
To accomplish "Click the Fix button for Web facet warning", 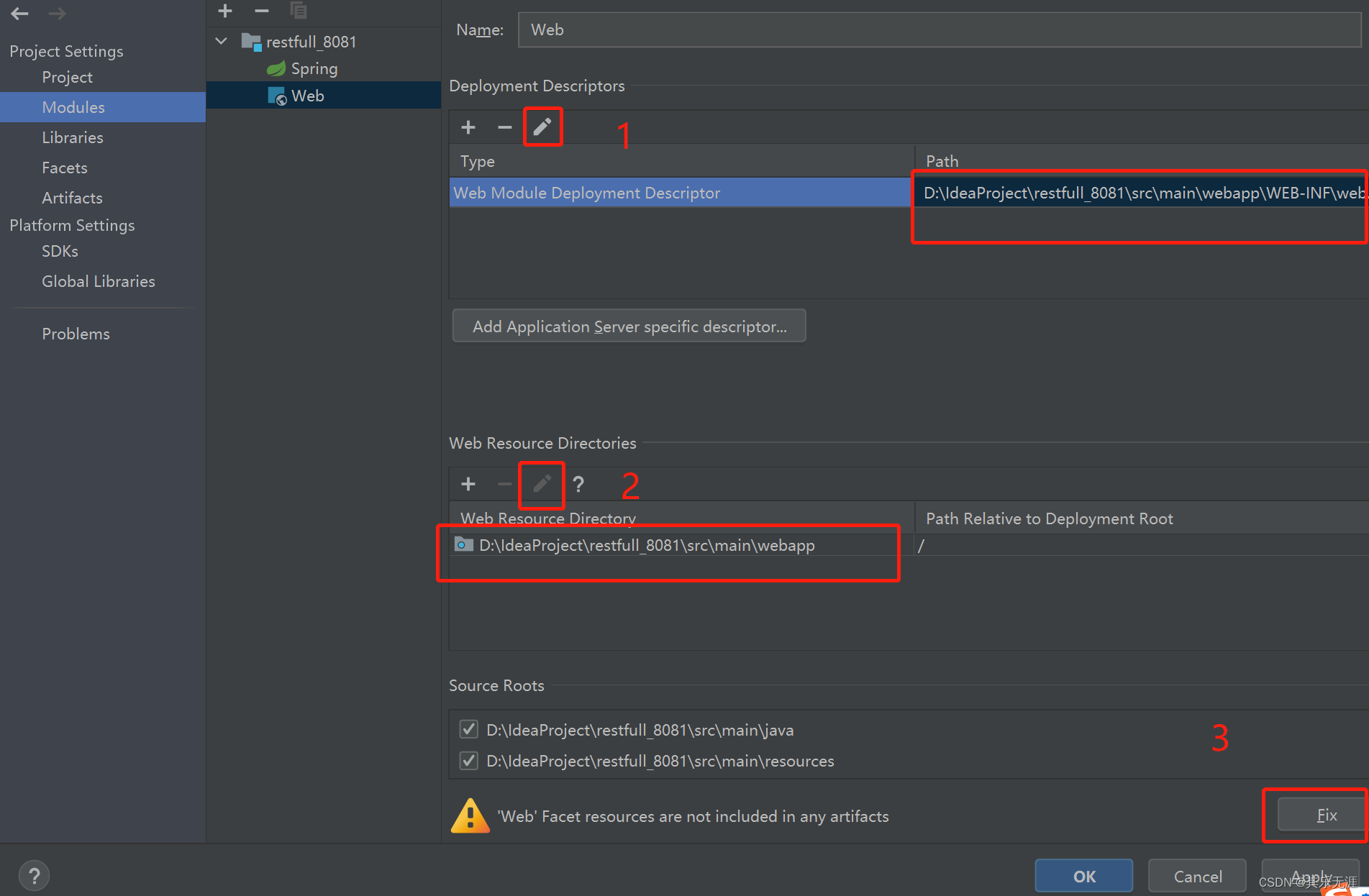I will (x=1324, y=815).
